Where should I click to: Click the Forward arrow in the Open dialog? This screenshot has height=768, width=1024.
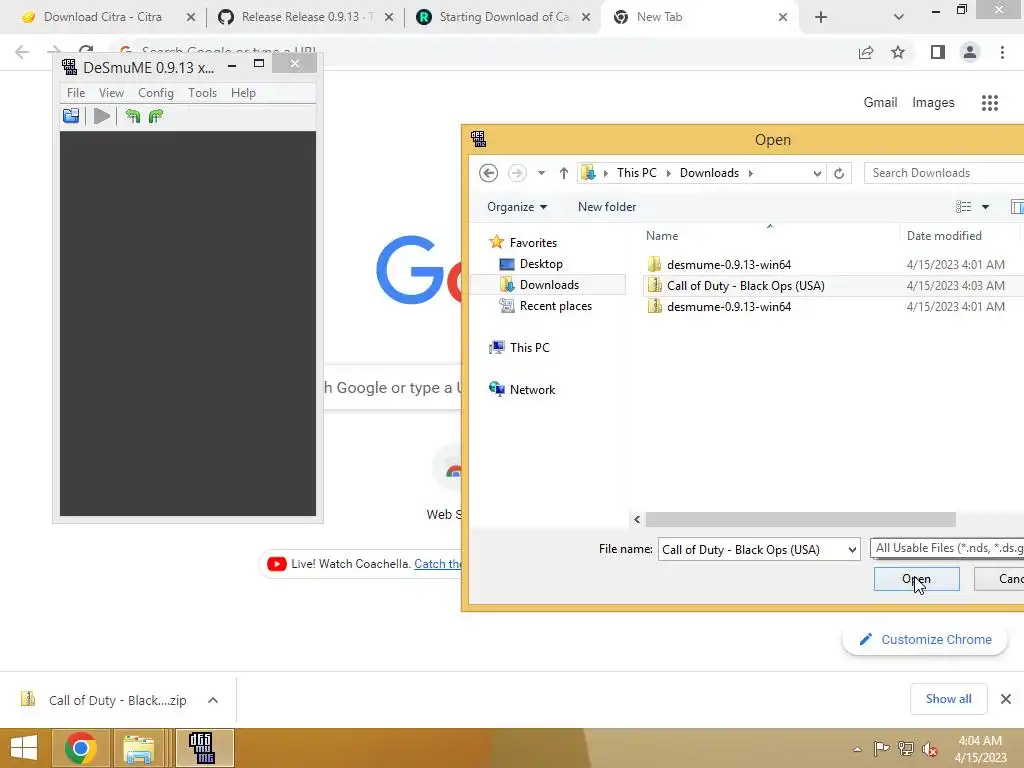pos(517,173)
